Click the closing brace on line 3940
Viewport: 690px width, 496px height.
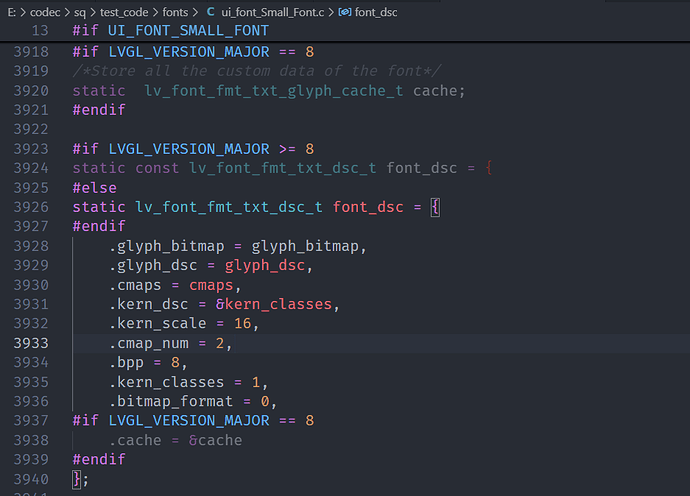click(76, 479)
